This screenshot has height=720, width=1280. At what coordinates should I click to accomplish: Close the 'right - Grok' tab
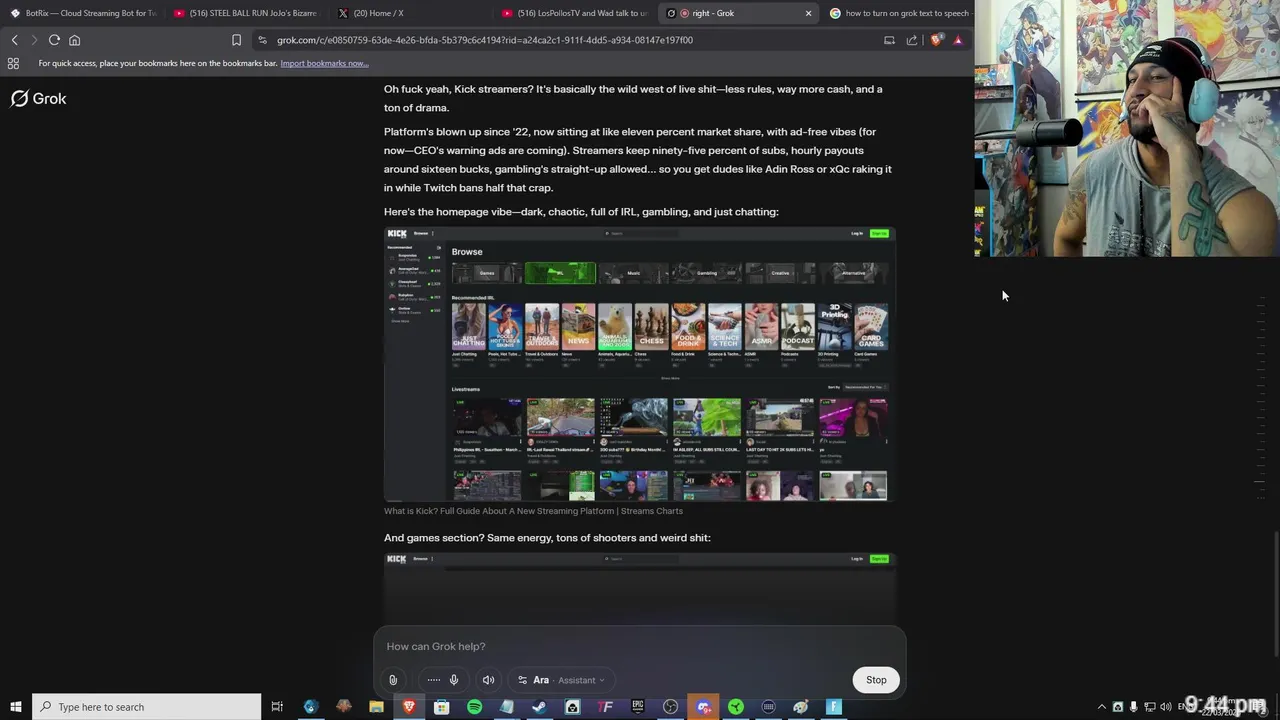pyautogui.click(x=808, y=13)
